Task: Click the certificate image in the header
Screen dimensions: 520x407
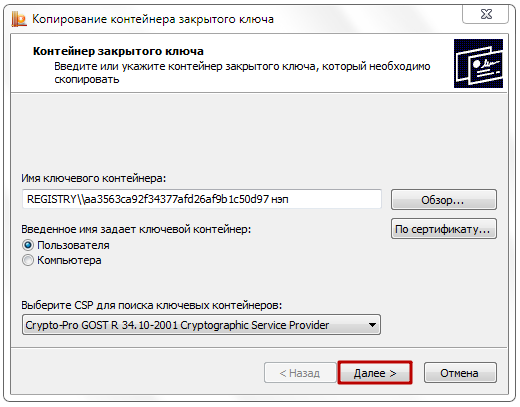Action: click(478, 63)
